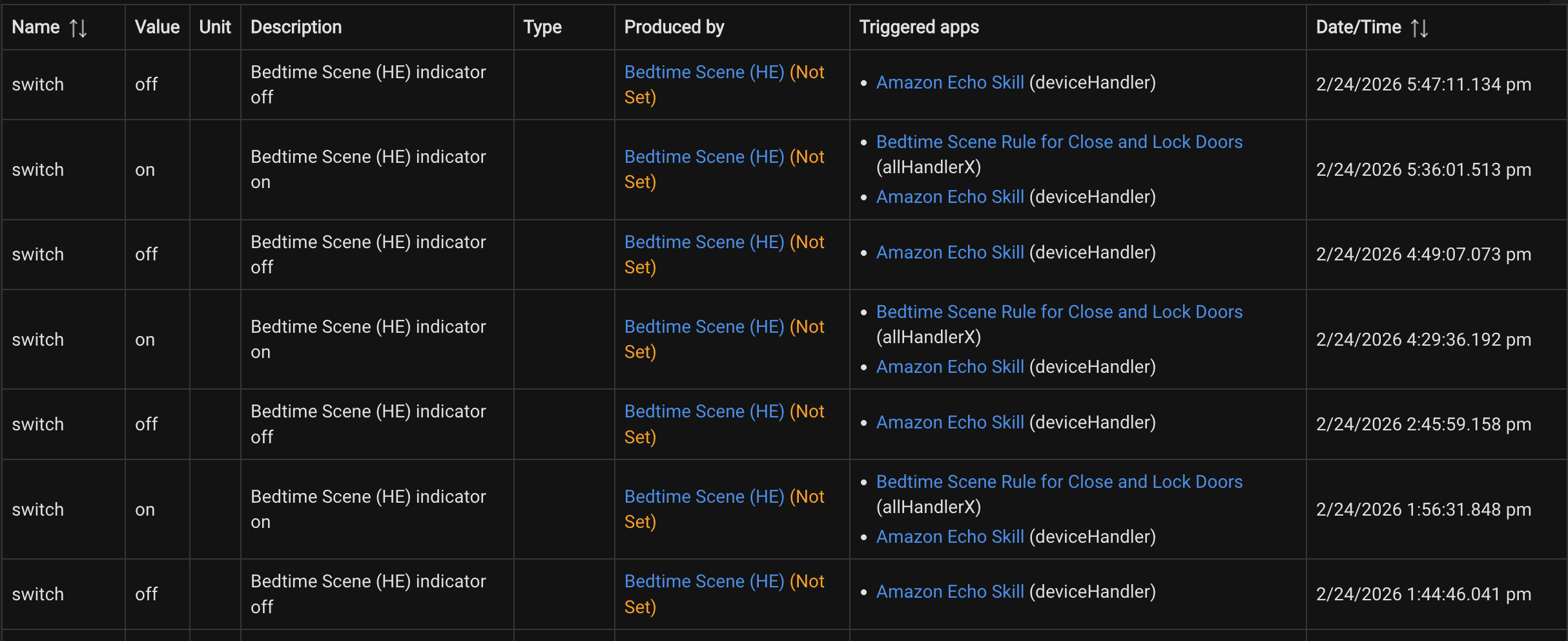Click Amazon Echo Skill in 4:29:36 row
Viewport: 1568px width, 641px height.
pyautogui.click(x=949, y=367)
